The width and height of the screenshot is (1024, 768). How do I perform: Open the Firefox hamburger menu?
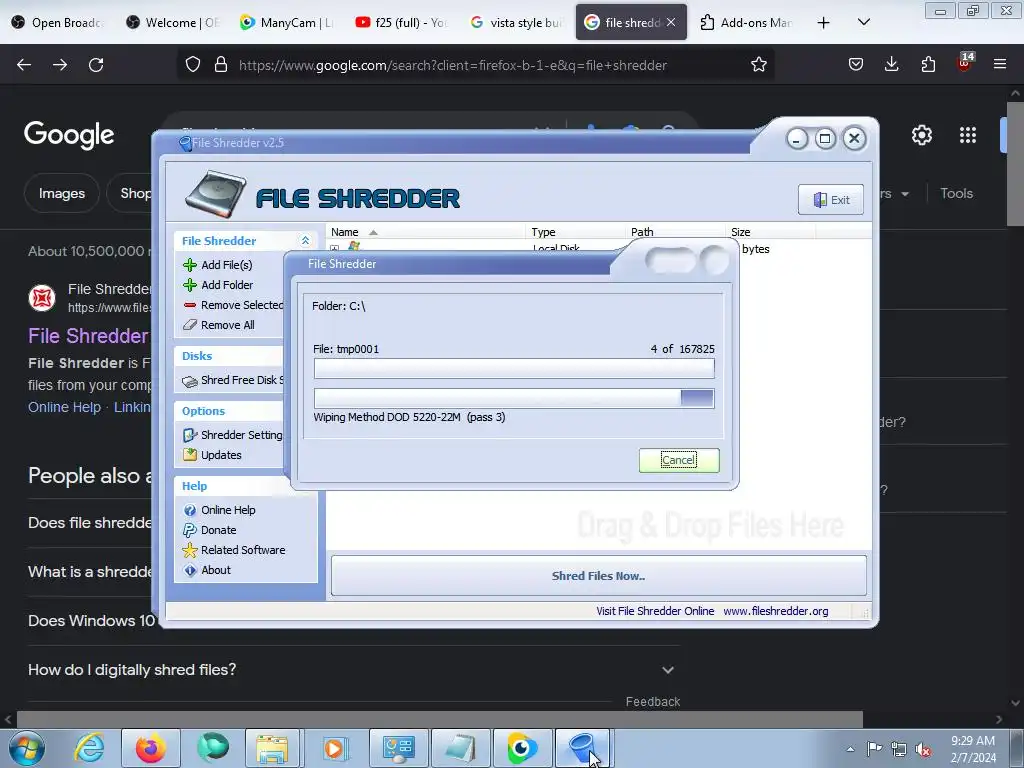tap(1000, 64)
